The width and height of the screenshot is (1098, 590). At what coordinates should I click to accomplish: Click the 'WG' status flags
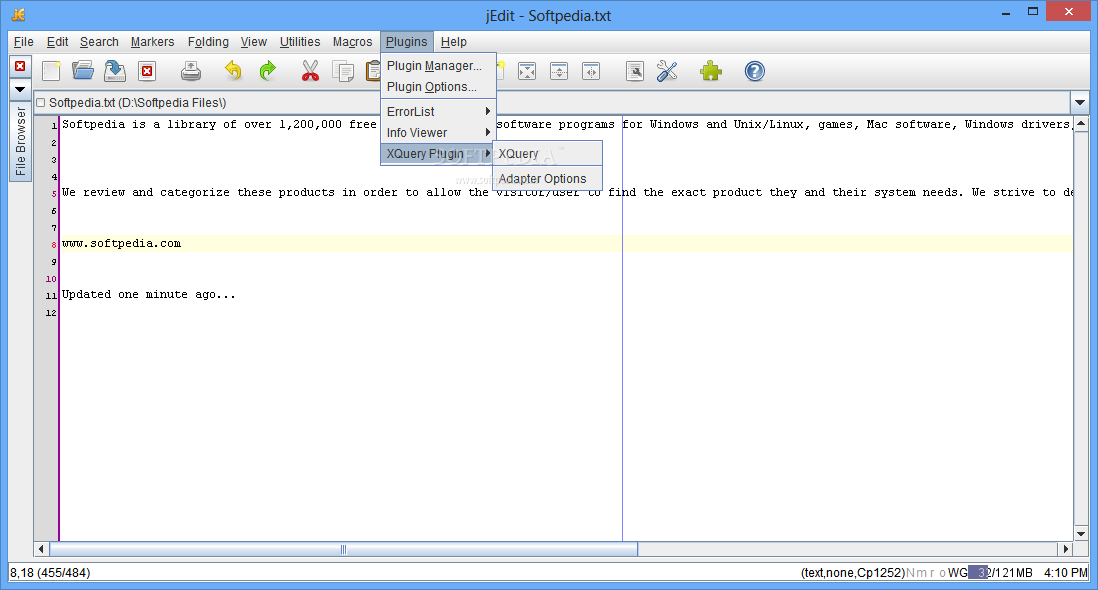(957, 573)
